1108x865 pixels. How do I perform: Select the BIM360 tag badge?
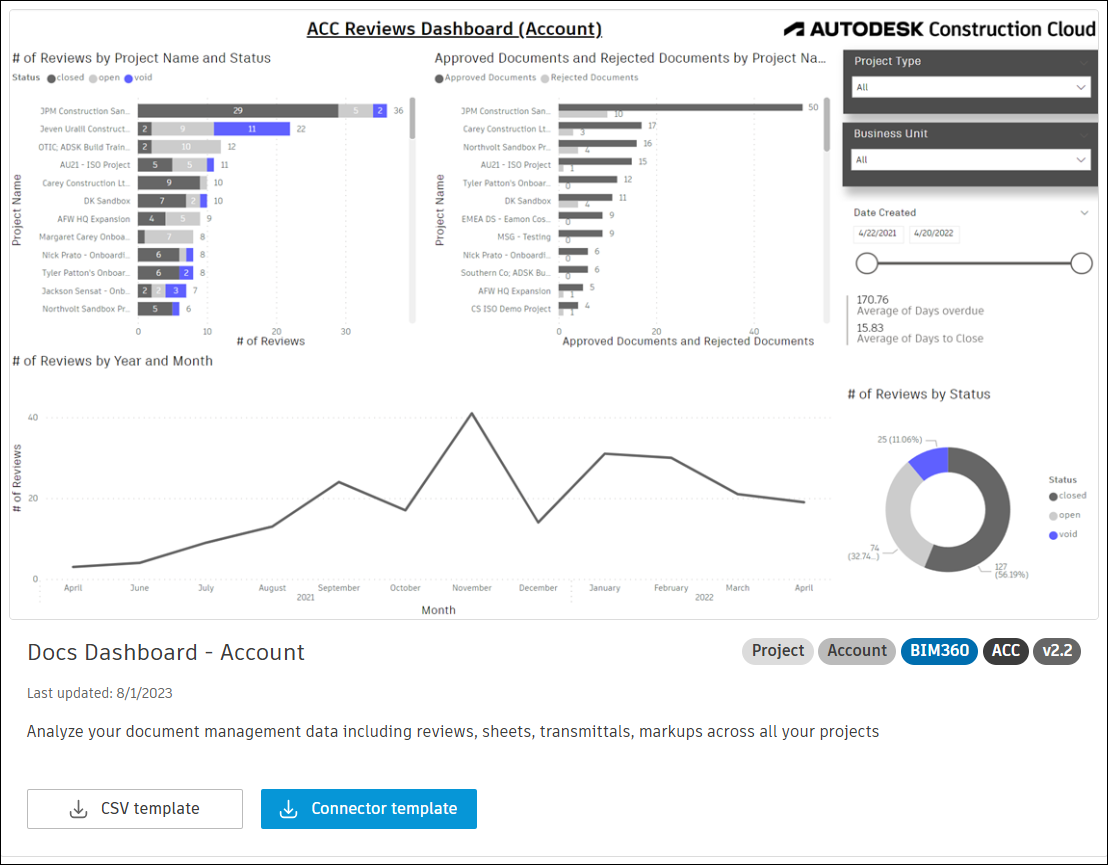(939, 651)
